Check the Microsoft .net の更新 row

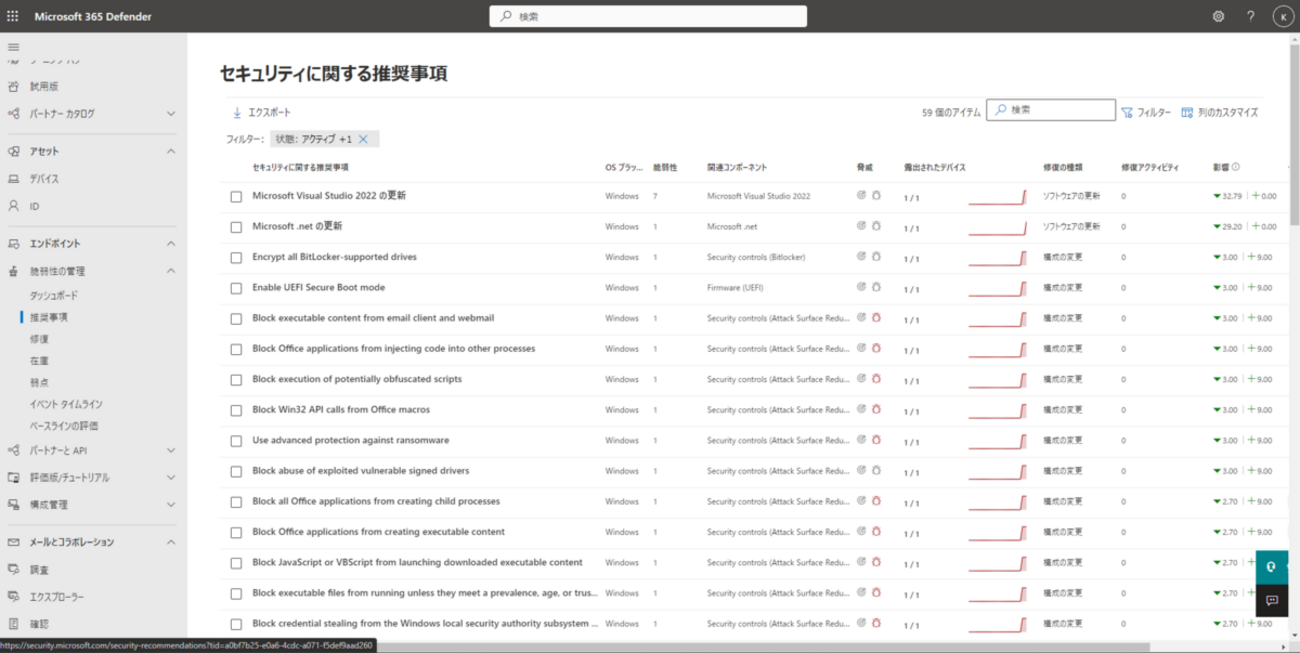click(236, 227)
